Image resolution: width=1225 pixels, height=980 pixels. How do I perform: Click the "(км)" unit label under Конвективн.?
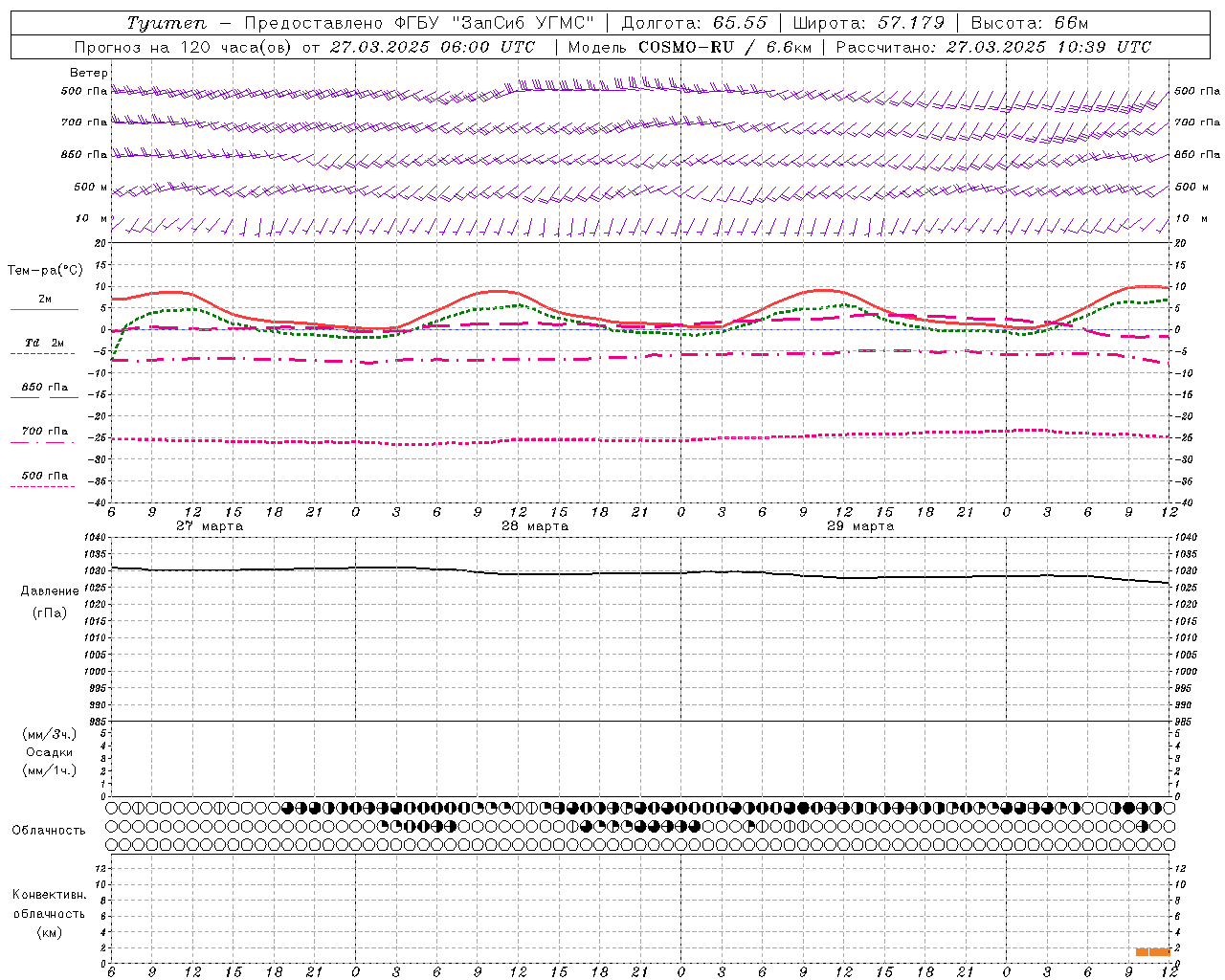point(50,932)
